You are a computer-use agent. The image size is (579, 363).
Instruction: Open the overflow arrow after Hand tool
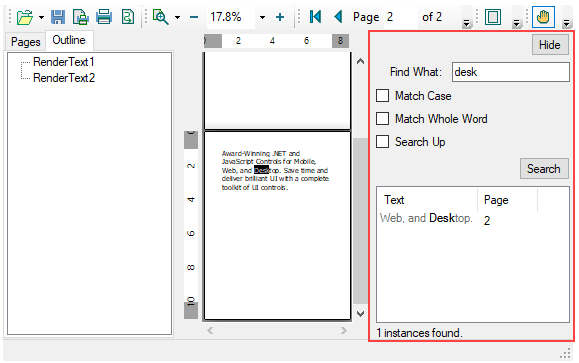[x=566, y=23]
